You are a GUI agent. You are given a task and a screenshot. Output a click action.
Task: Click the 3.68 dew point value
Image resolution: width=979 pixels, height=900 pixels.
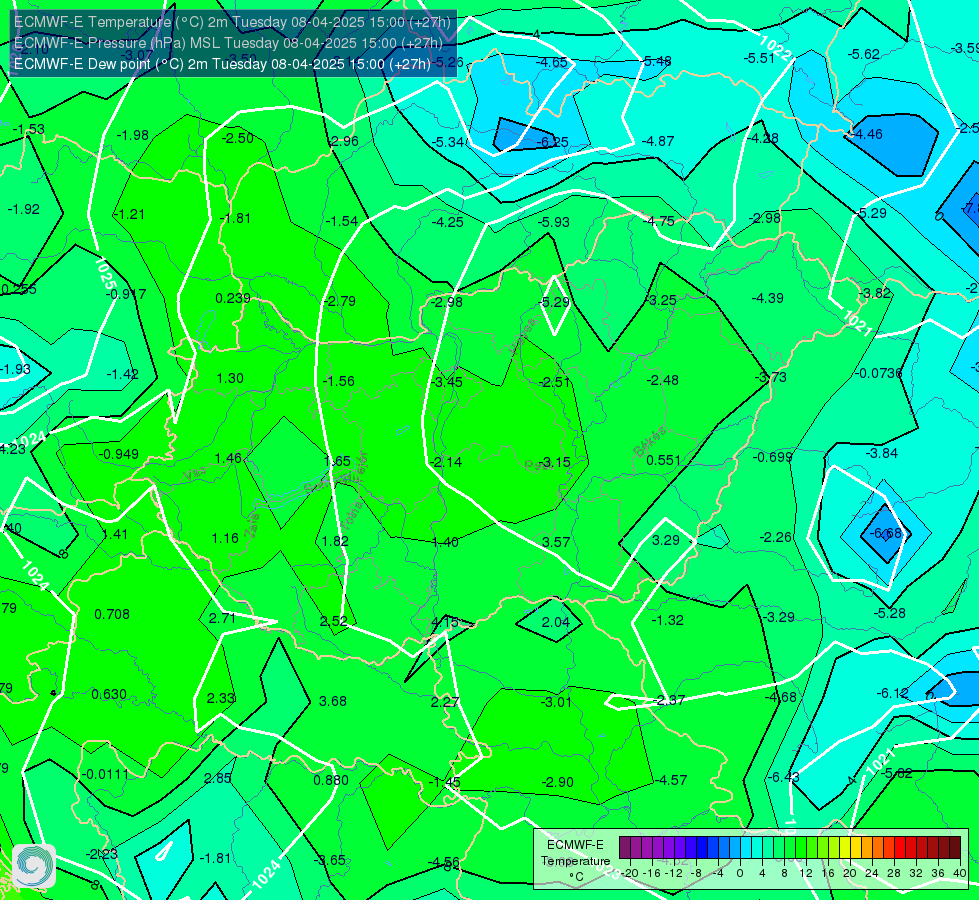coord(333,701)
